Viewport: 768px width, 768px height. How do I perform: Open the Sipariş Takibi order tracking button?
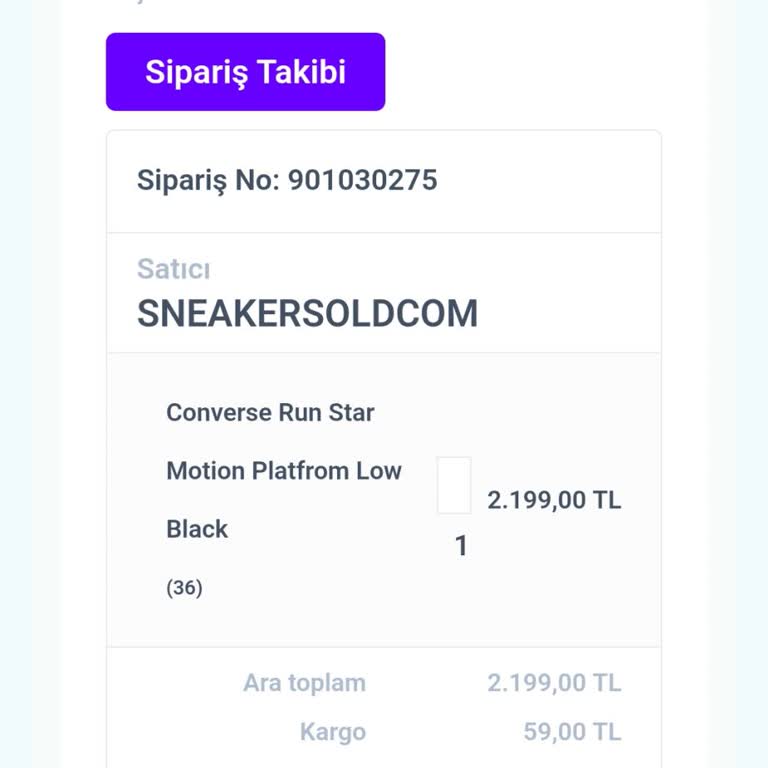245,72
